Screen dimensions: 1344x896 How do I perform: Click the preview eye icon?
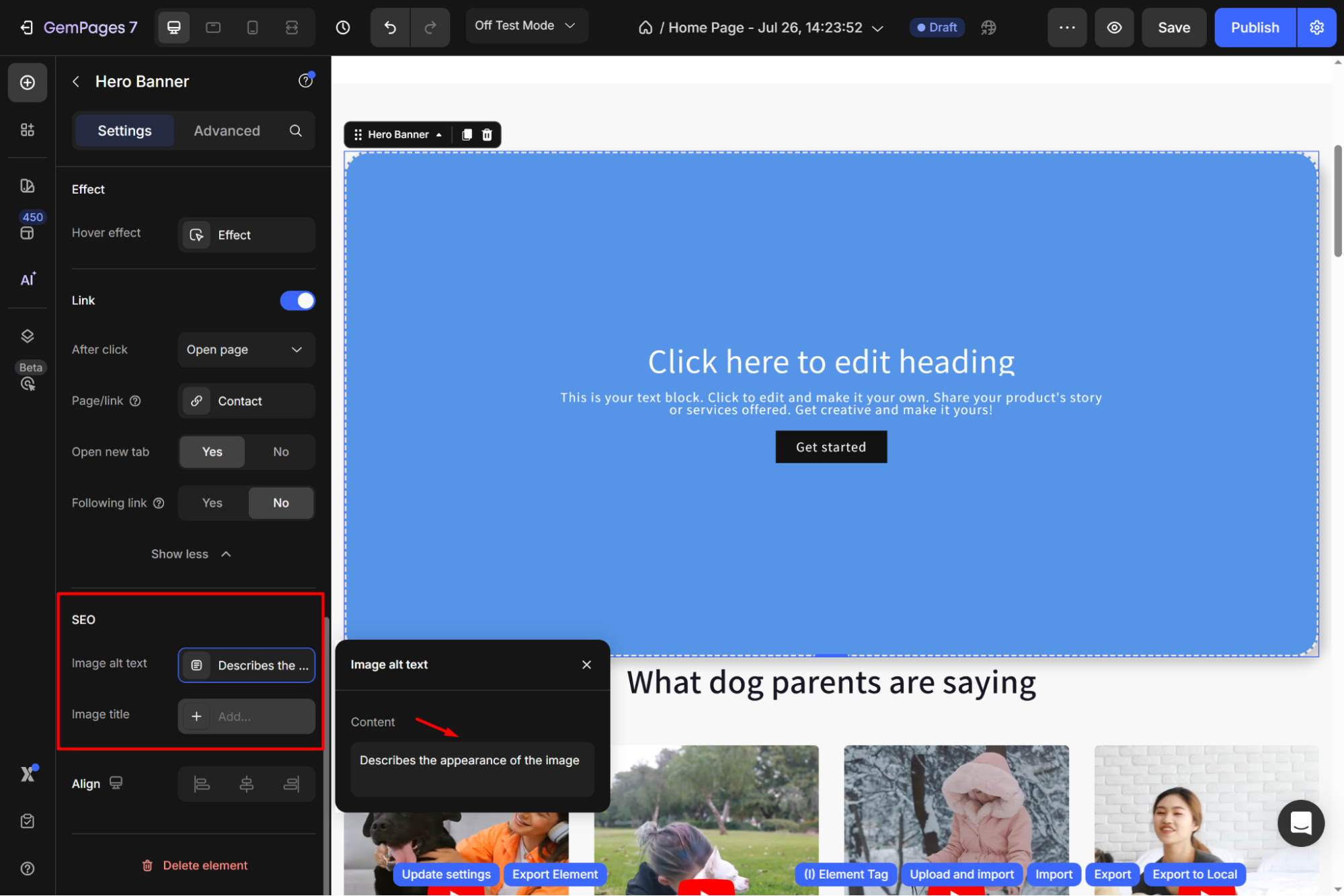point(1114,28)
